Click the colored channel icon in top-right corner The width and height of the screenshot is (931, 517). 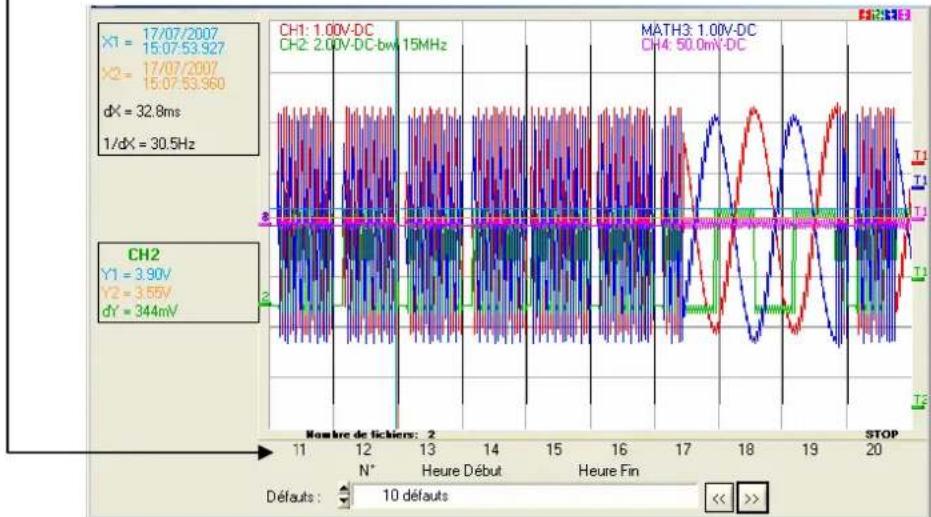tap(885, 15)
